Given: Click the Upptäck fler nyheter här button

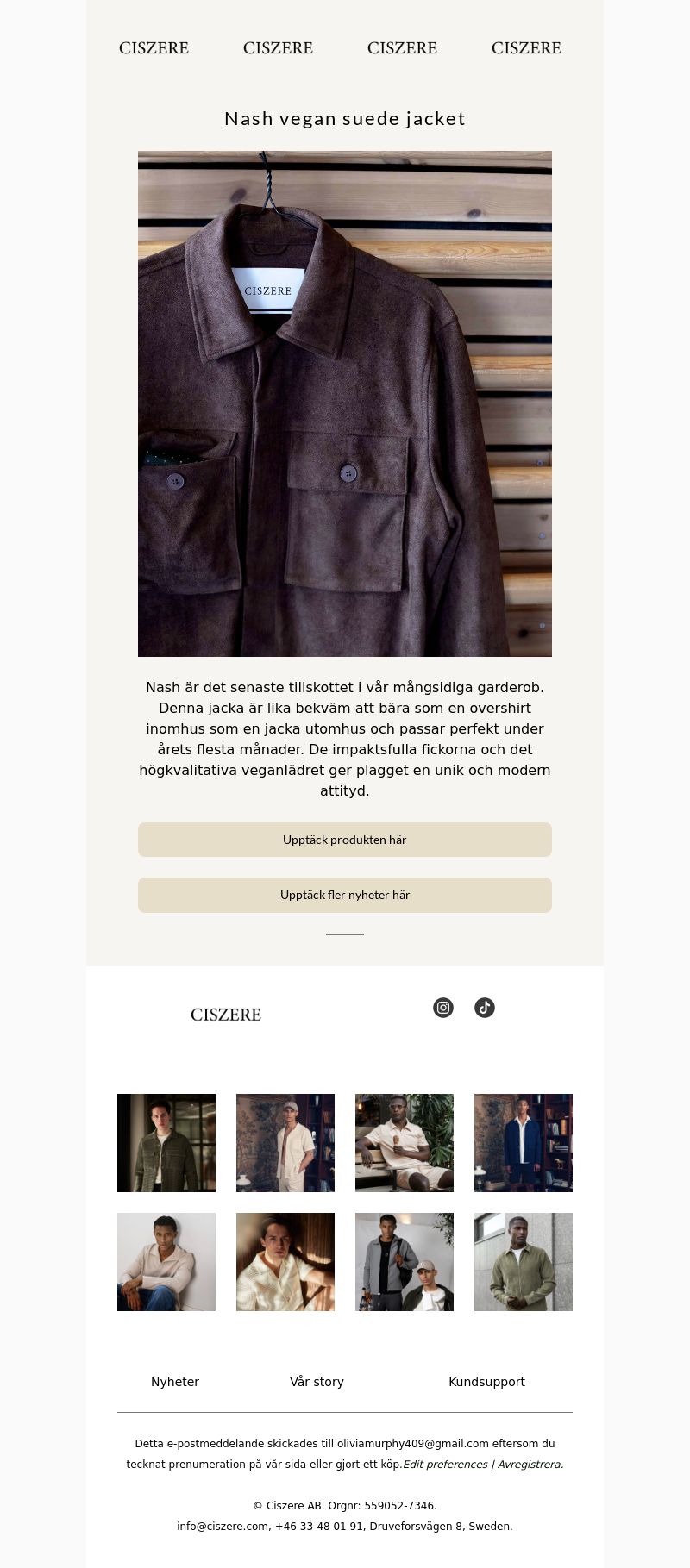Looking at the screenshot, I should point(345,895).
